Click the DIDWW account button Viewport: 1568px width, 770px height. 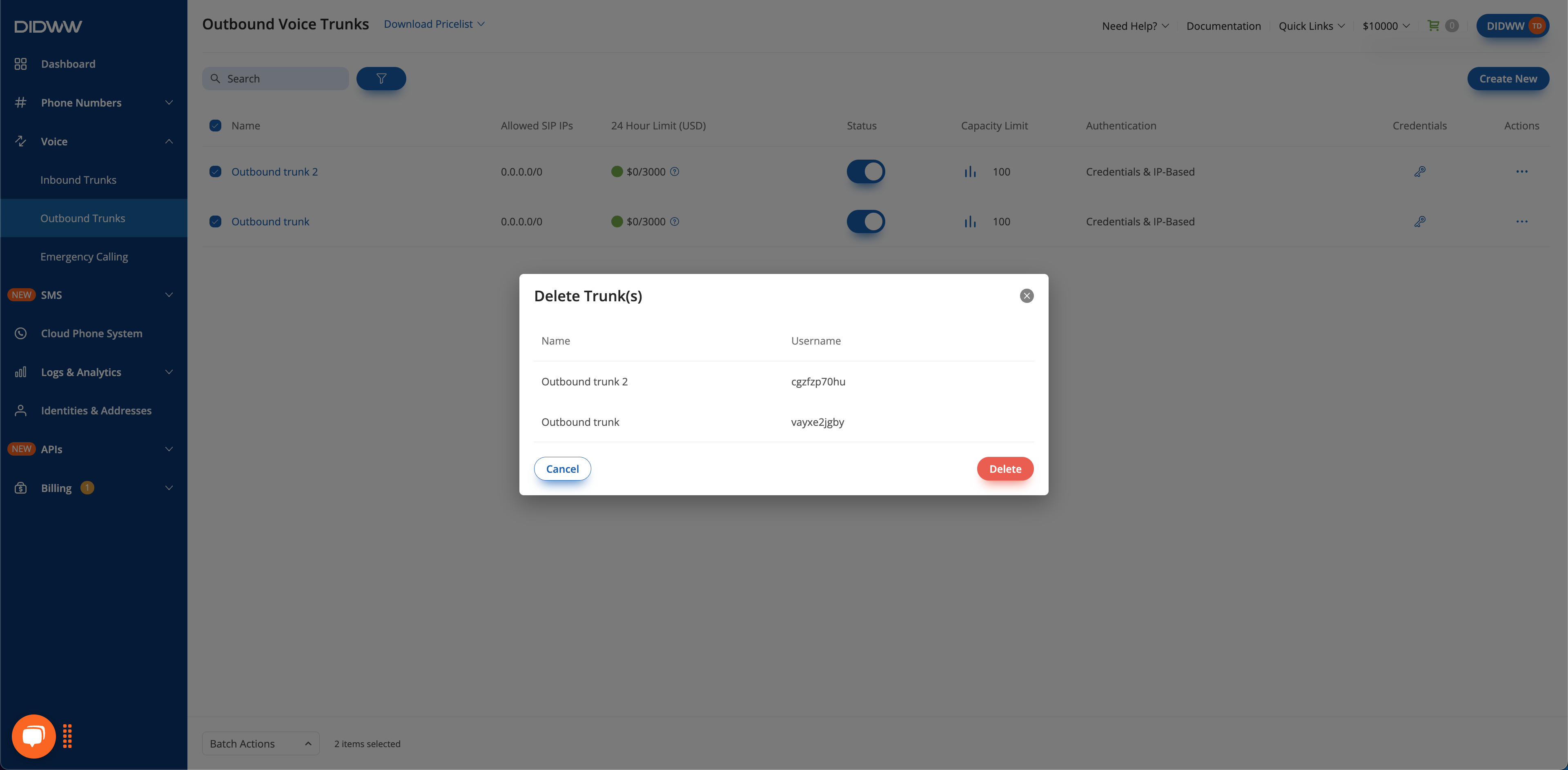tap(1512, 26)
